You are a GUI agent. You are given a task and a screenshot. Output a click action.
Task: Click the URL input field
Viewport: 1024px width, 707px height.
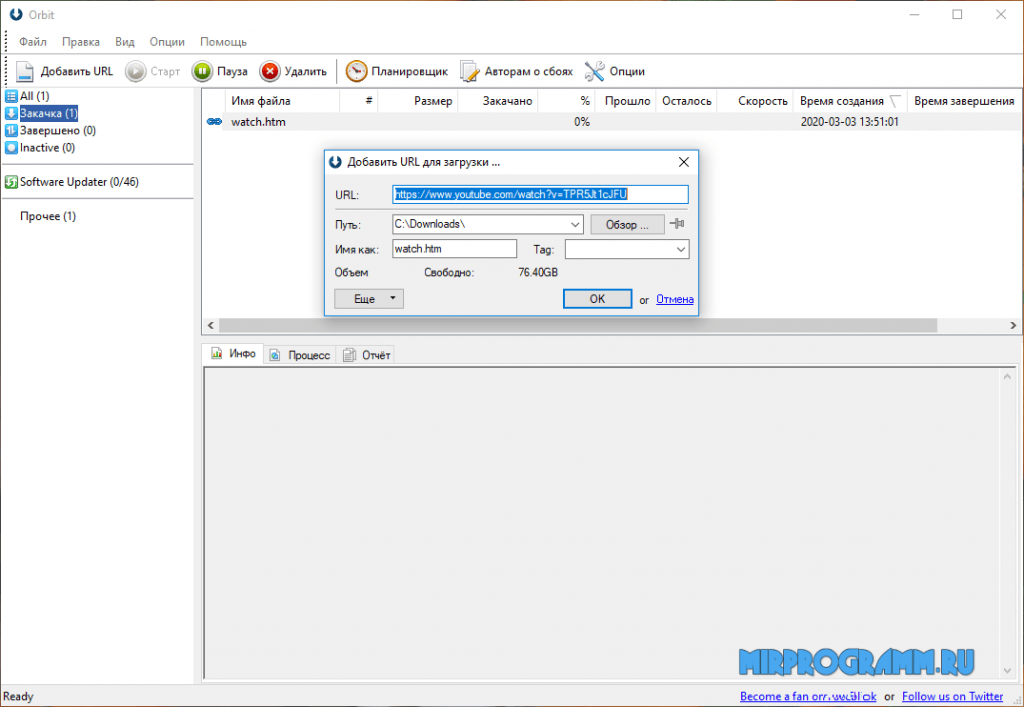pyautogui.click(x=540, y=194)
